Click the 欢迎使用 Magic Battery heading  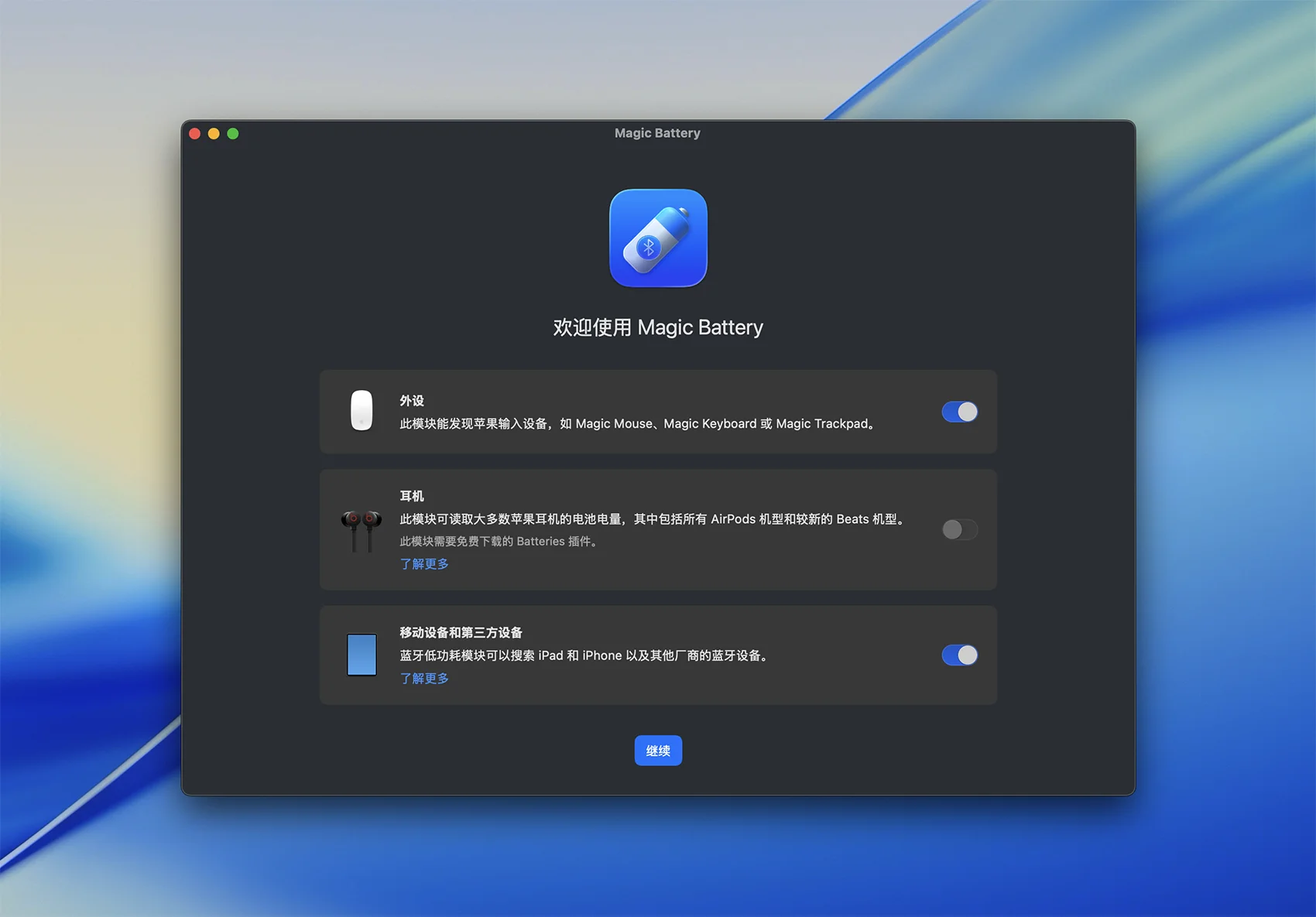pos(658,327)
